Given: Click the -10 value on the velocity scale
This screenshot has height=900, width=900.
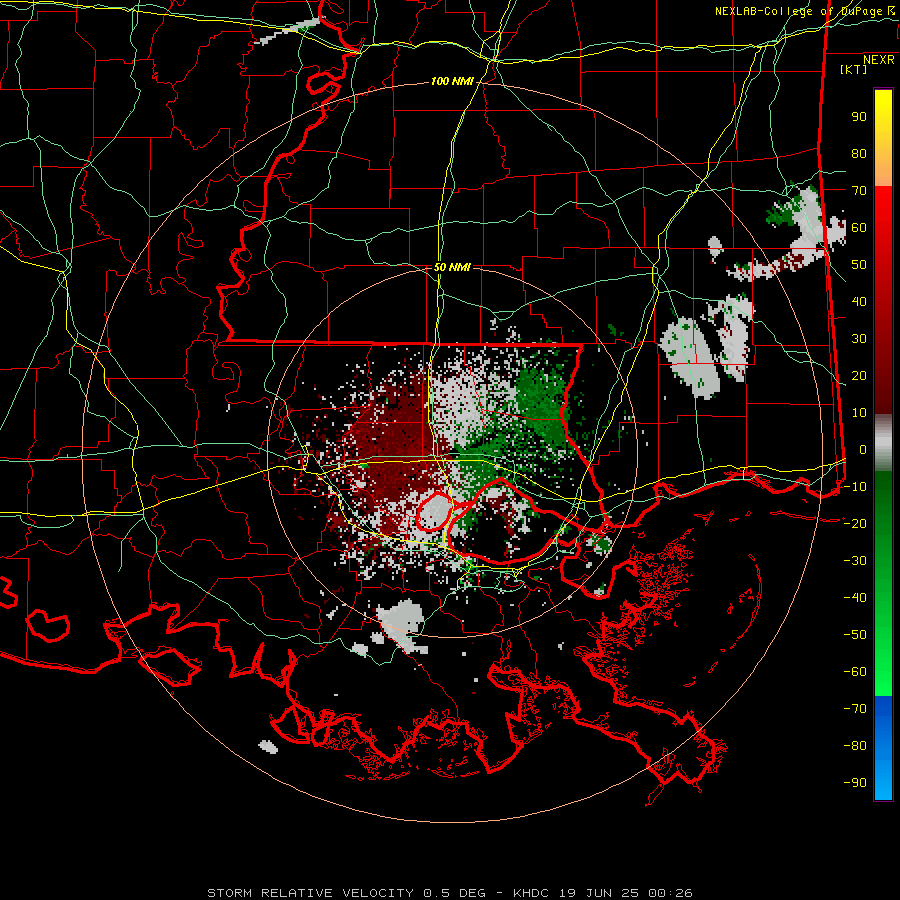Looking at the screenshot, I should (x=855, y=487).
